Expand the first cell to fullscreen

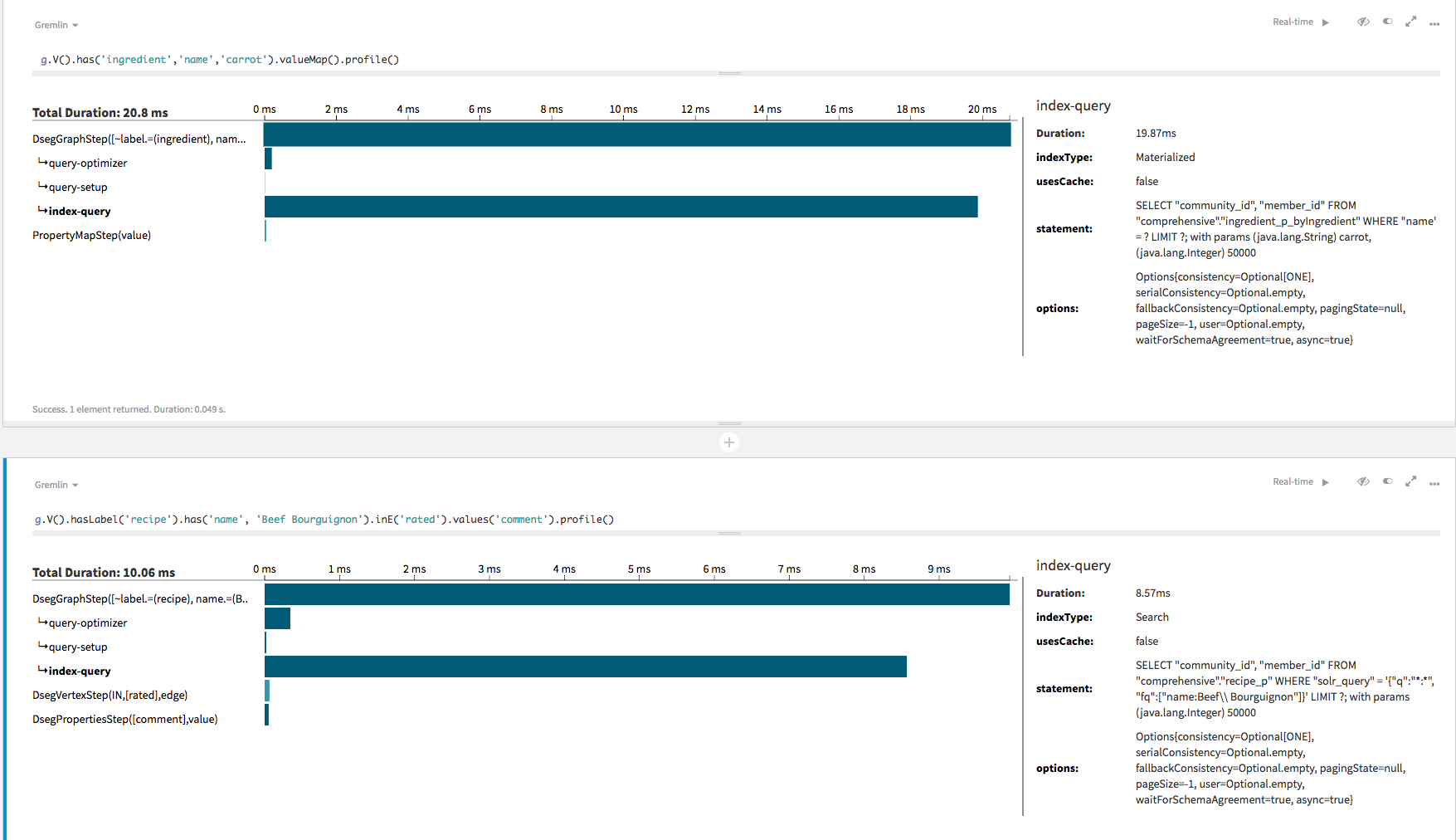[x=1411, y=22]
